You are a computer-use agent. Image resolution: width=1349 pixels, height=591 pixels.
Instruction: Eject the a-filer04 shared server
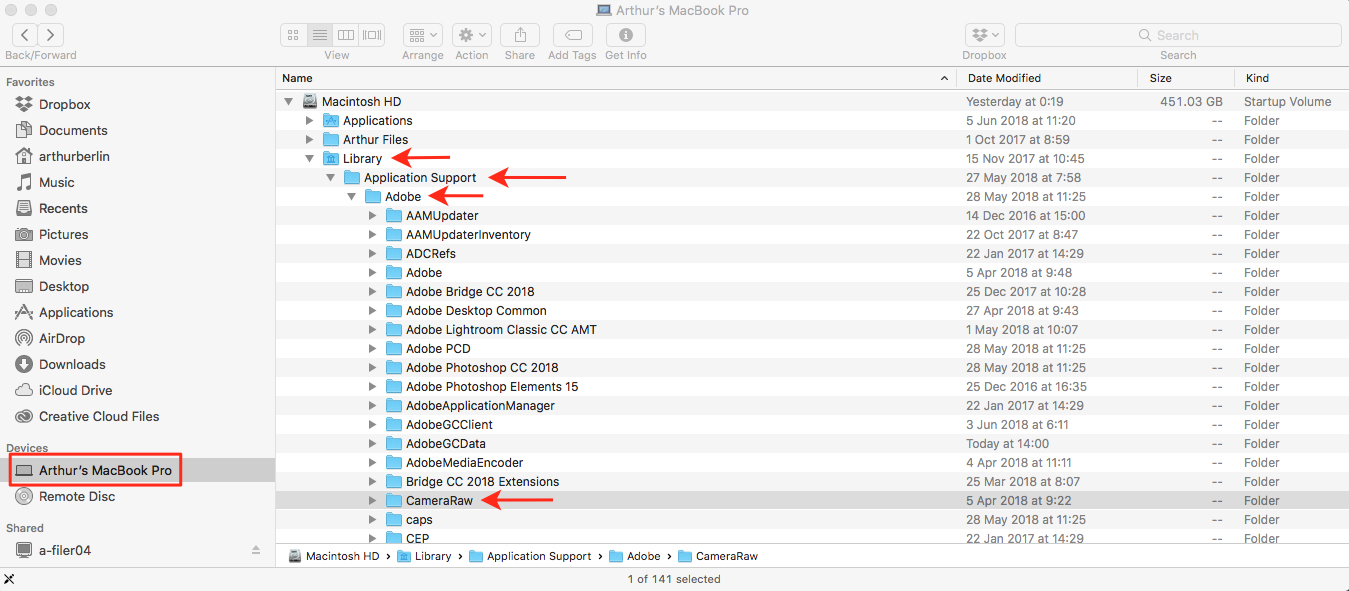tap(256, 550)
